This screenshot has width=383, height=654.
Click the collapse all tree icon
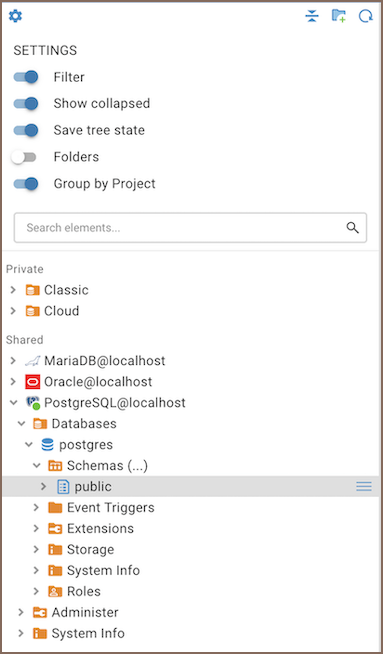[312, 16]
